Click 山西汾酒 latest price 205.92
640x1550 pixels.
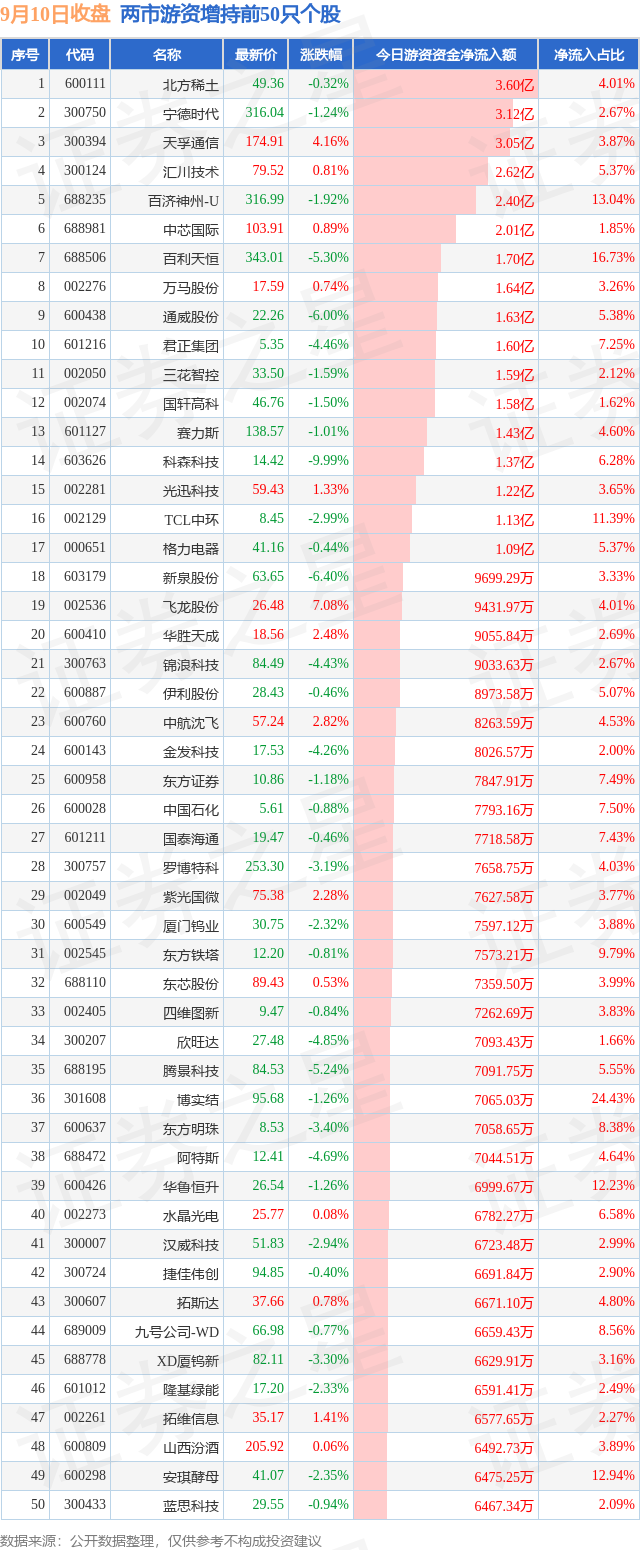[265, 1447]
